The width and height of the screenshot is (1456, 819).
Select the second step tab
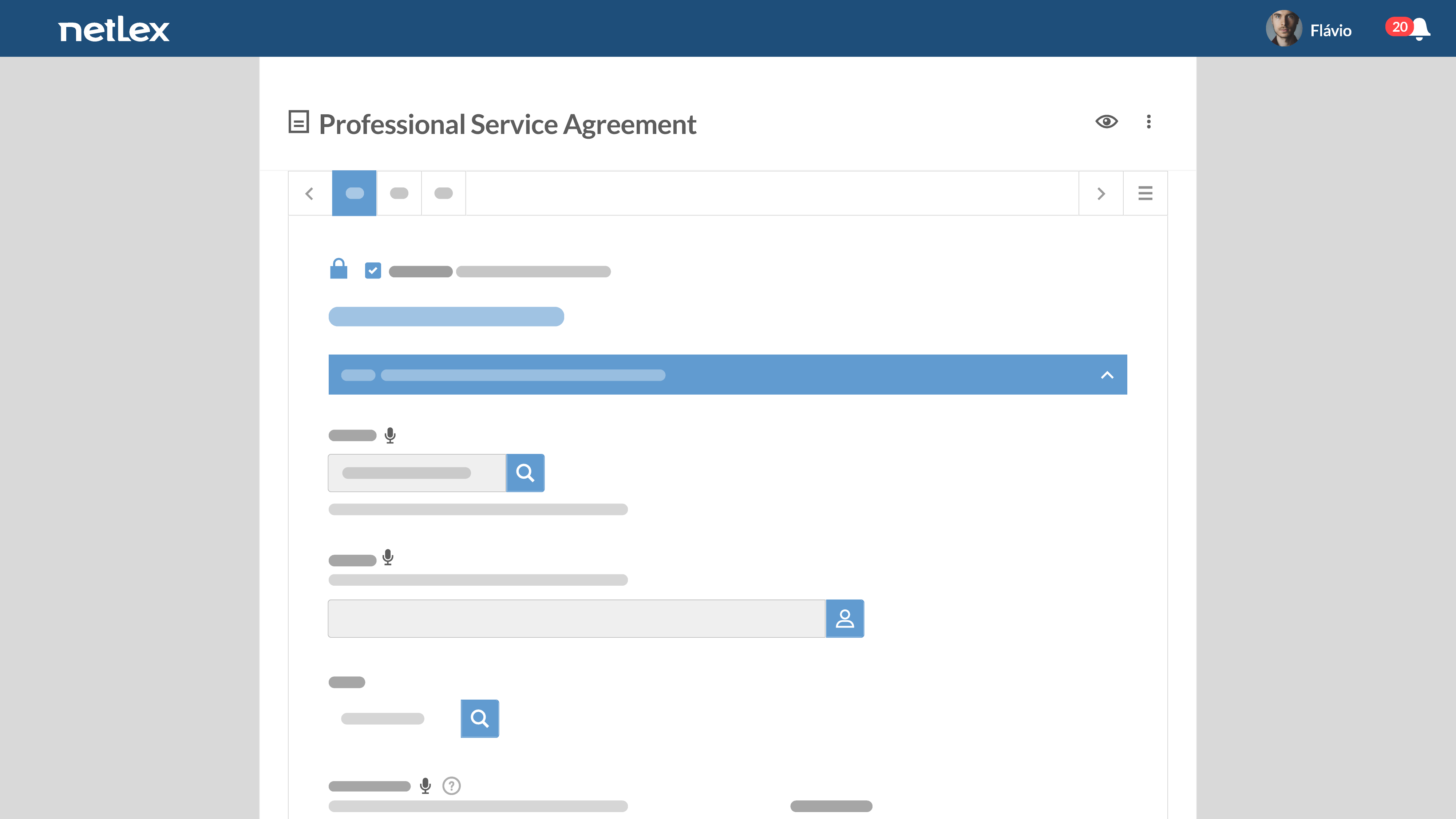399,193
